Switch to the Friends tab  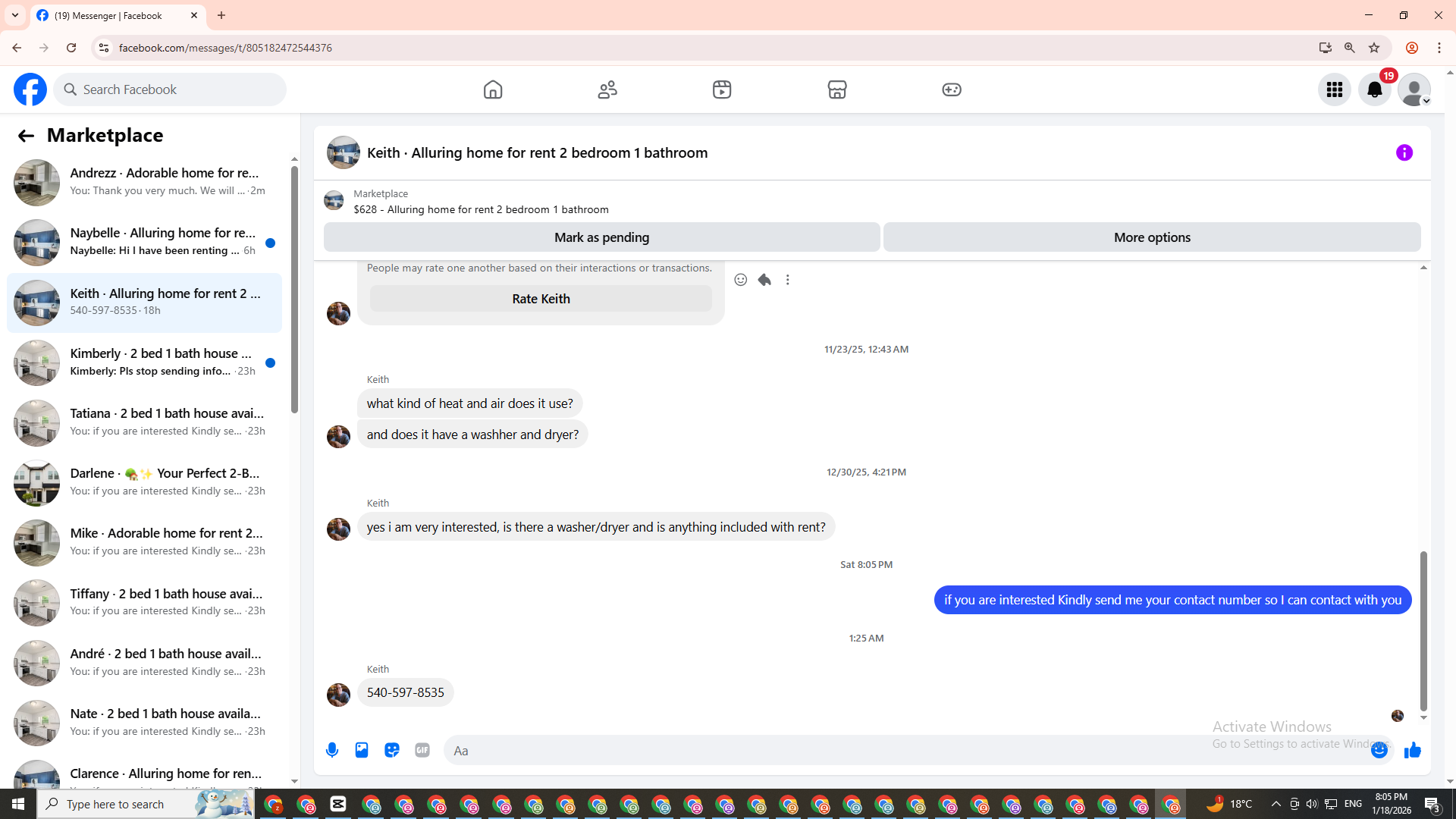607,89
